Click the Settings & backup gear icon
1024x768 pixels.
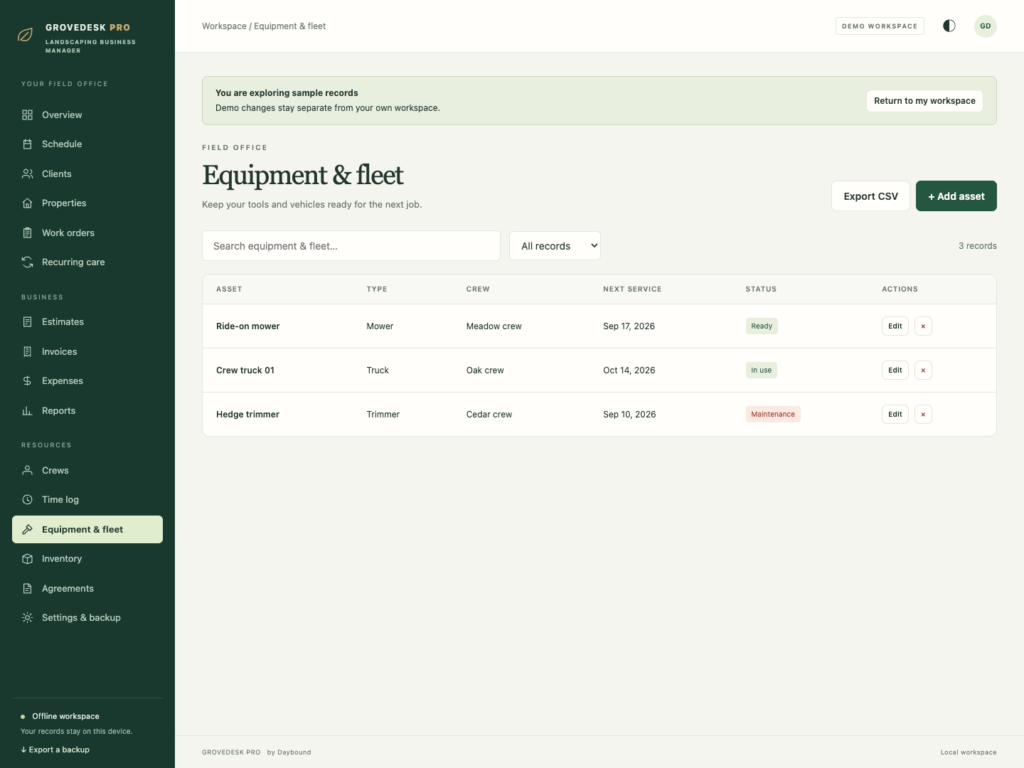click(x=27, y=618)
